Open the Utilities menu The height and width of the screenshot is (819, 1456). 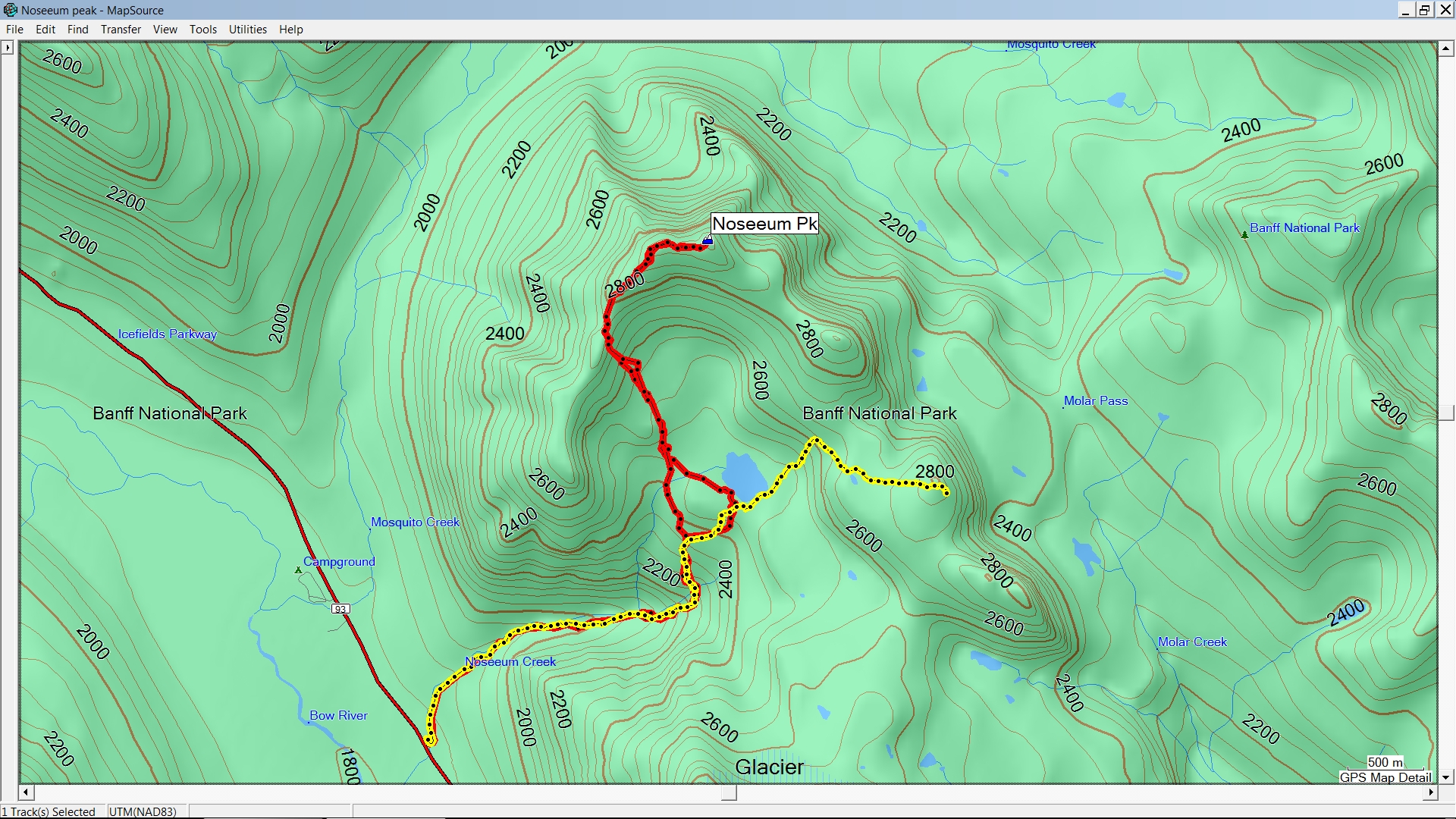[247, 30]
